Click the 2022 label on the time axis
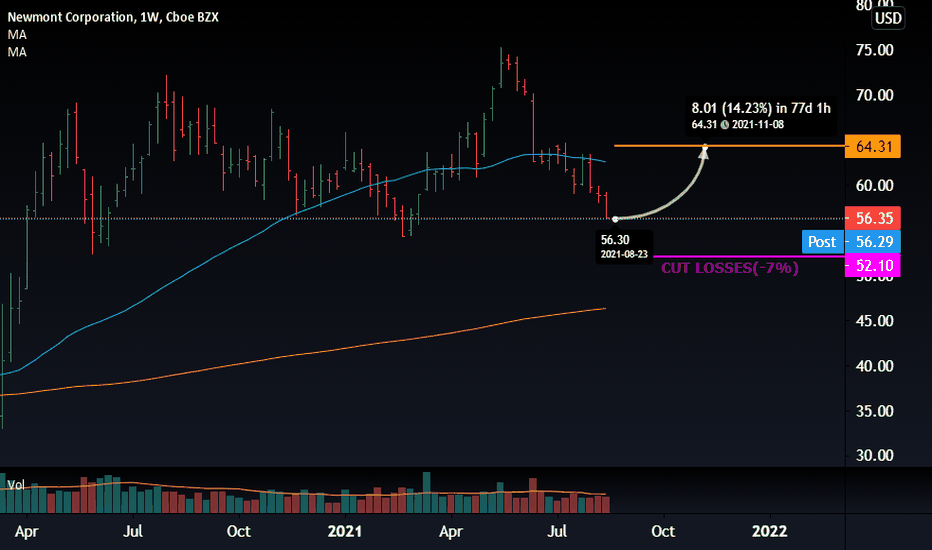The height and width of the screenshot is (550, 932). pyautogui.click(x=770, y=531)
